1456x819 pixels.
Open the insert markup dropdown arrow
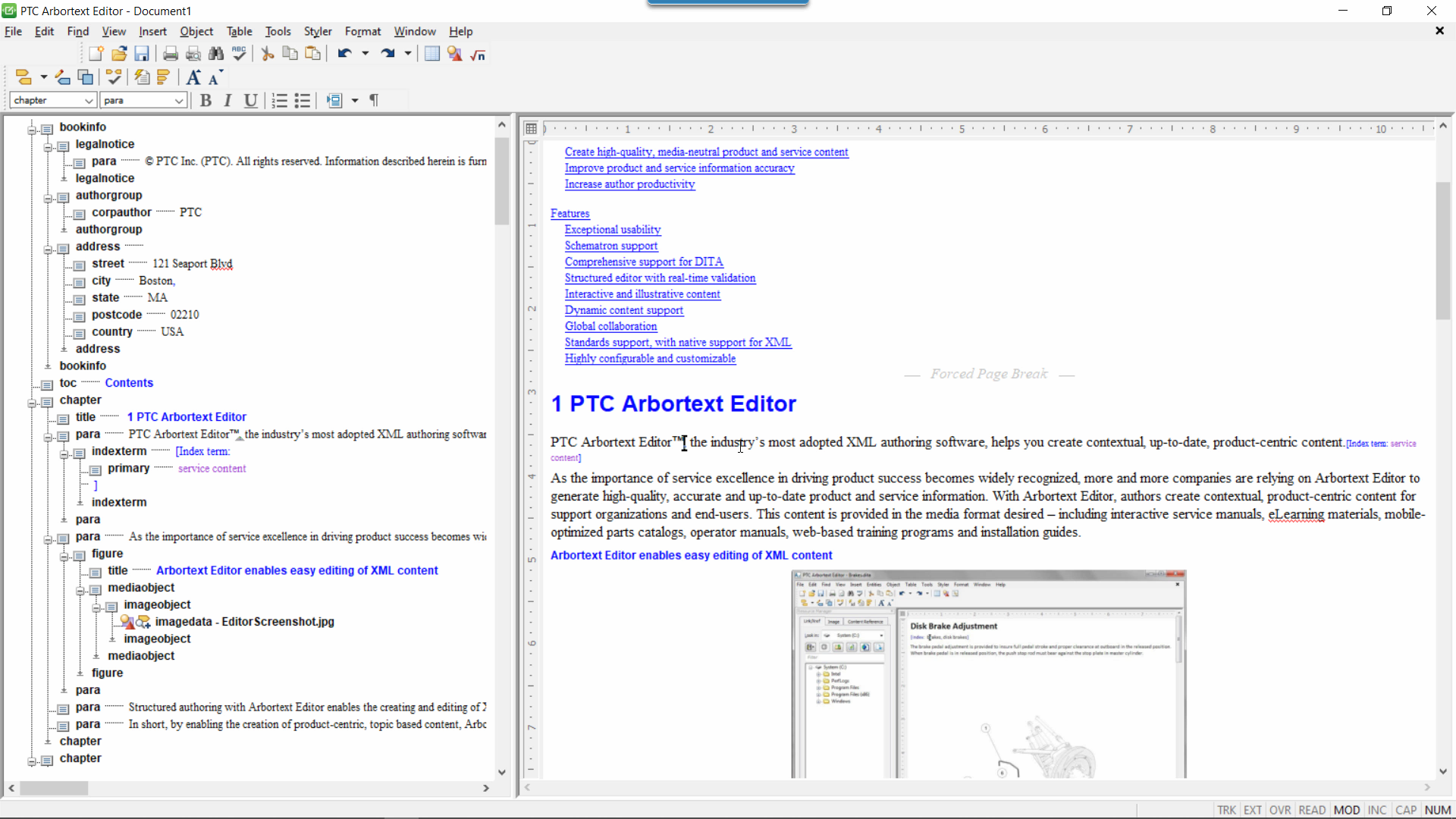coord(43,77)
